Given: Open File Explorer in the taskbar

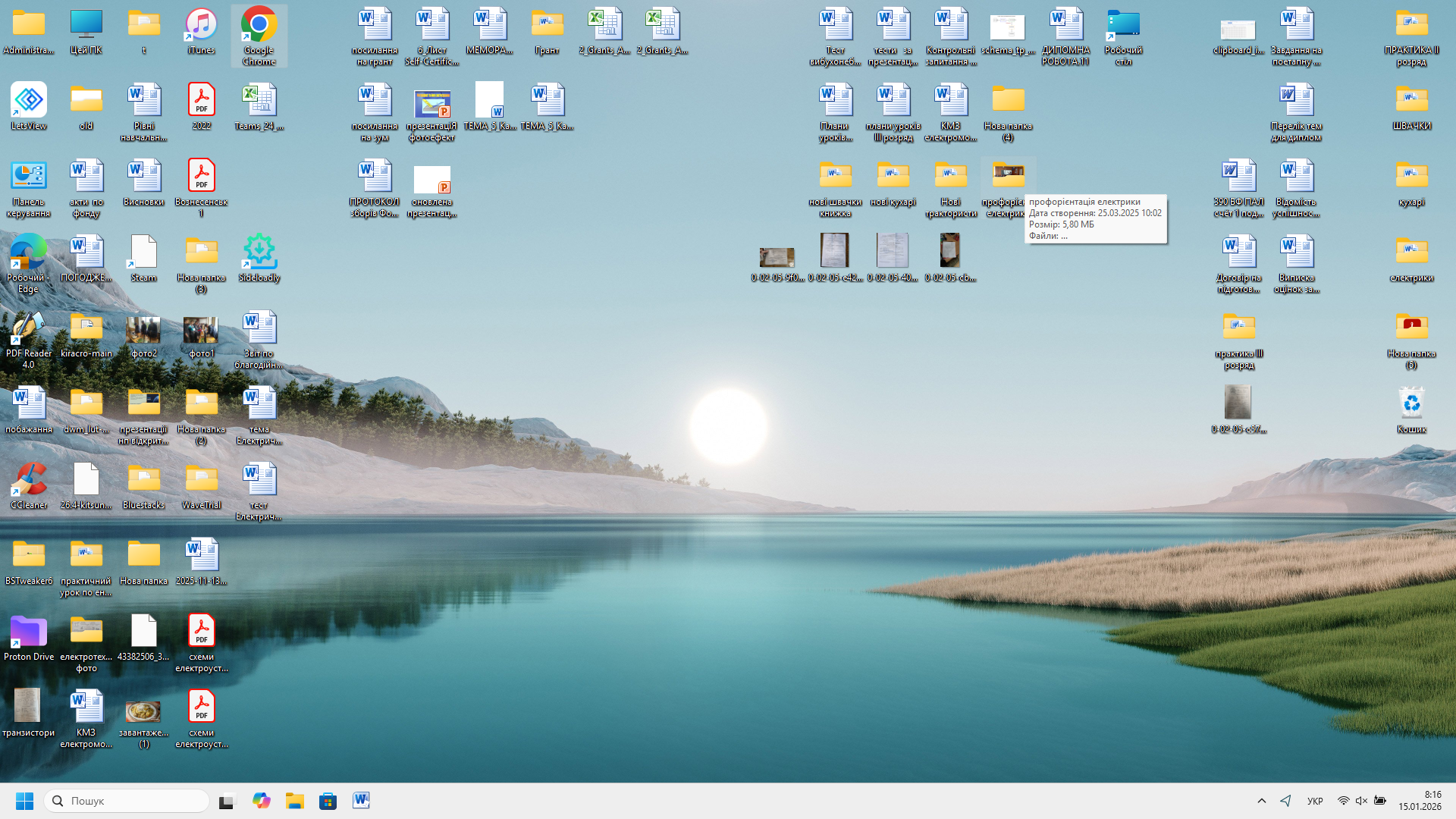Looking at the screenshot, I should (294, 801).
